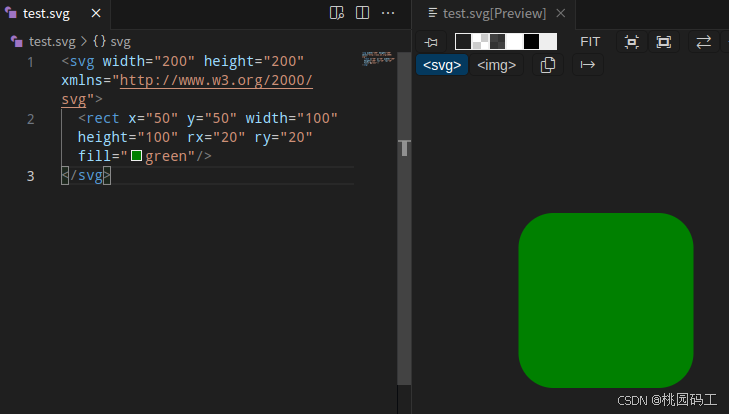Click the code minimap thumbnail

click(378, 59)
